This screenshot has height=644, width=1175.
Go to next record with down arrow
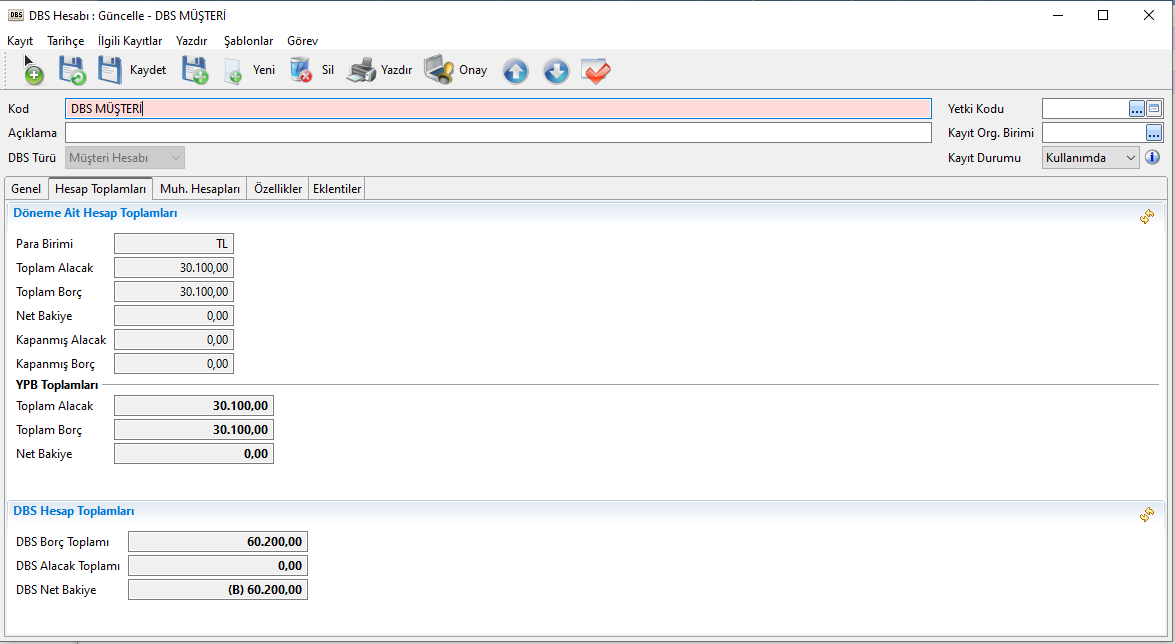(556, 71)
